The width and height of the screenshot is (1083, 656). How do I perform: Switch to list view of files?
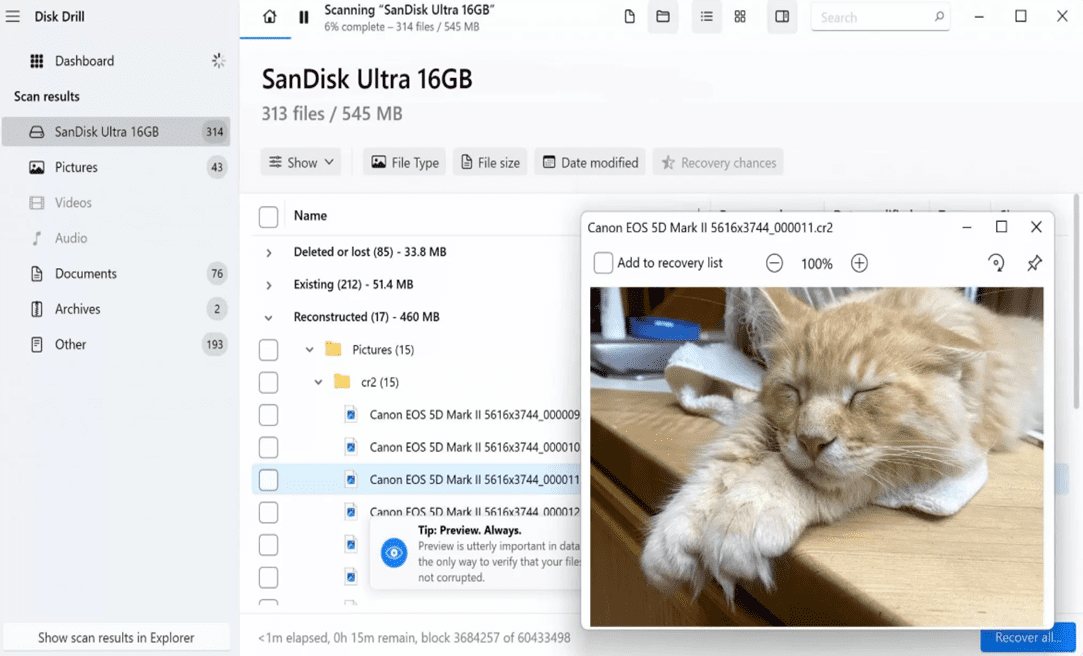click(706, 17)
